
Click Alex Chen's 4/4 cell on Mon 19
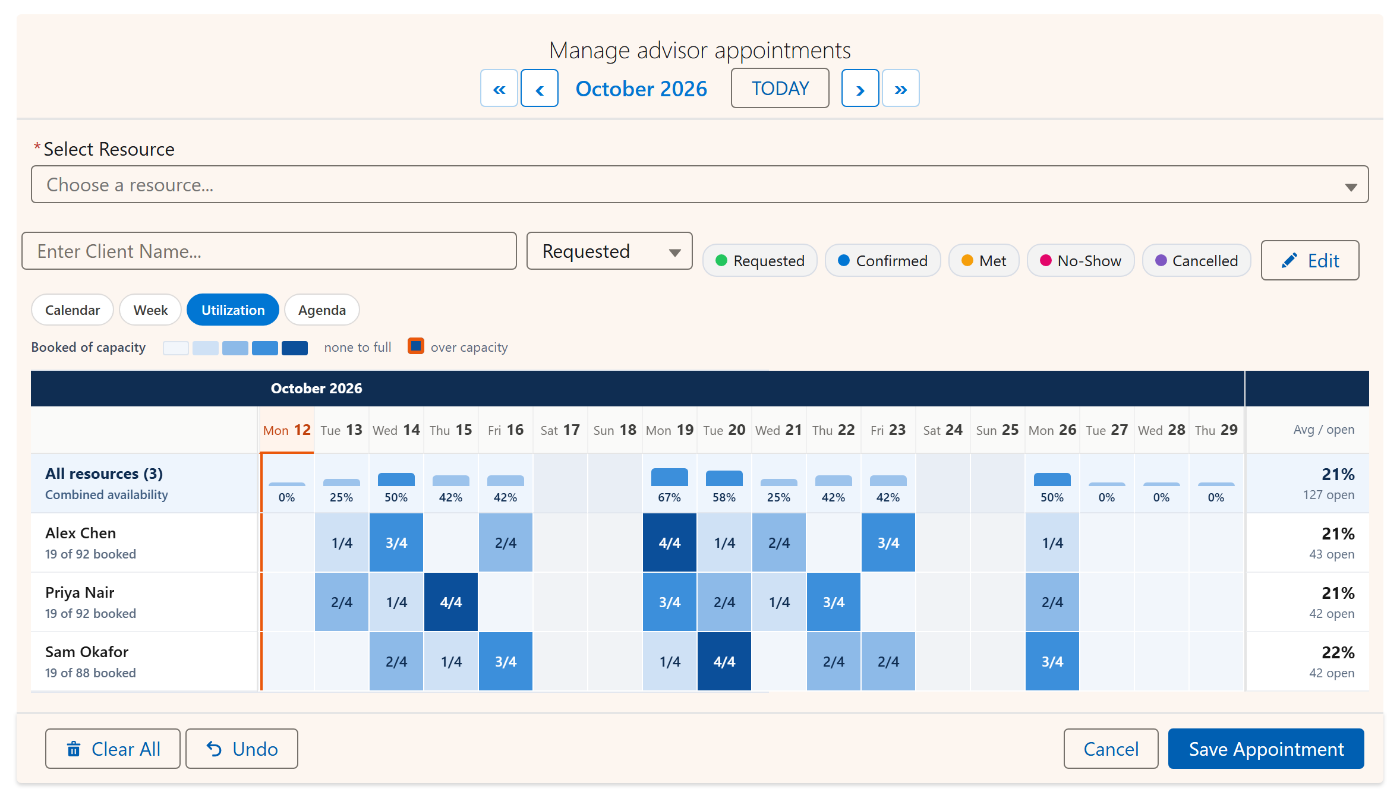tap(670, 543)
